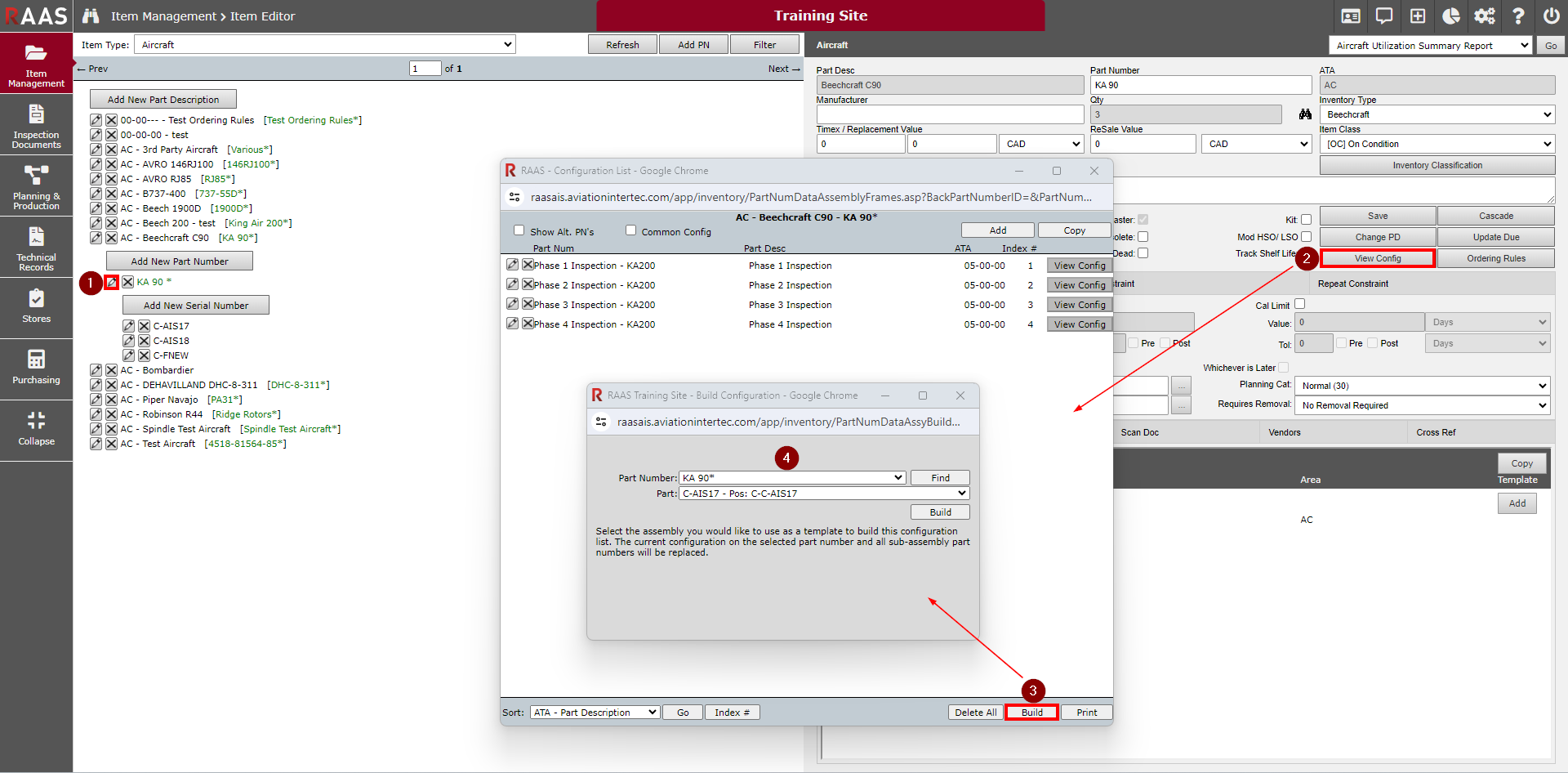1568x773 pixels.
Task: Open the Item Type dropdown
Action: click(324, 45)
